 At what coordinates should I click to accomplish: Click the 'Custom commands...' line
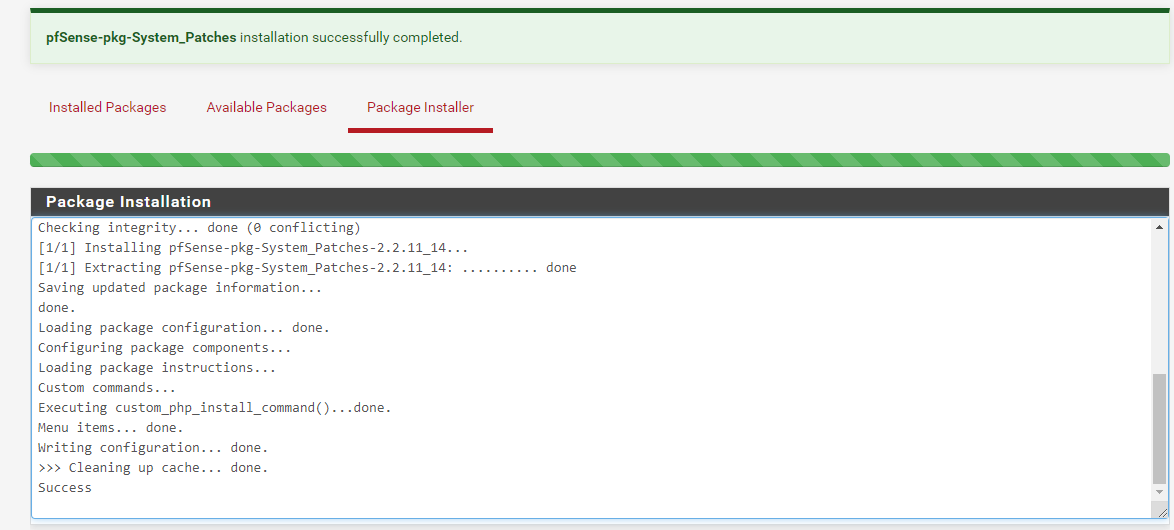click(107, 388)
